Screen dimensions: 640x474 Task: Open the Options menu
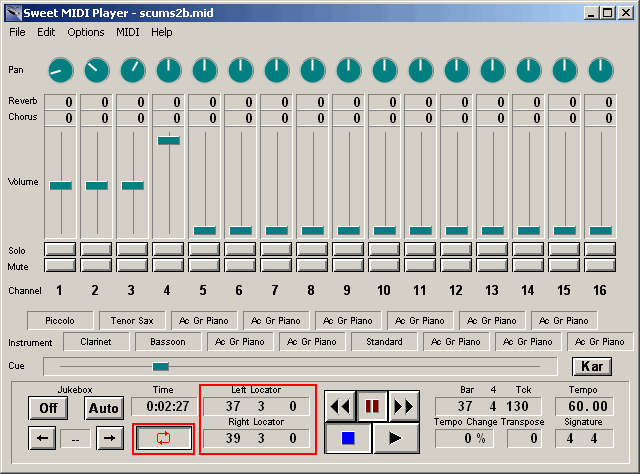86,32
